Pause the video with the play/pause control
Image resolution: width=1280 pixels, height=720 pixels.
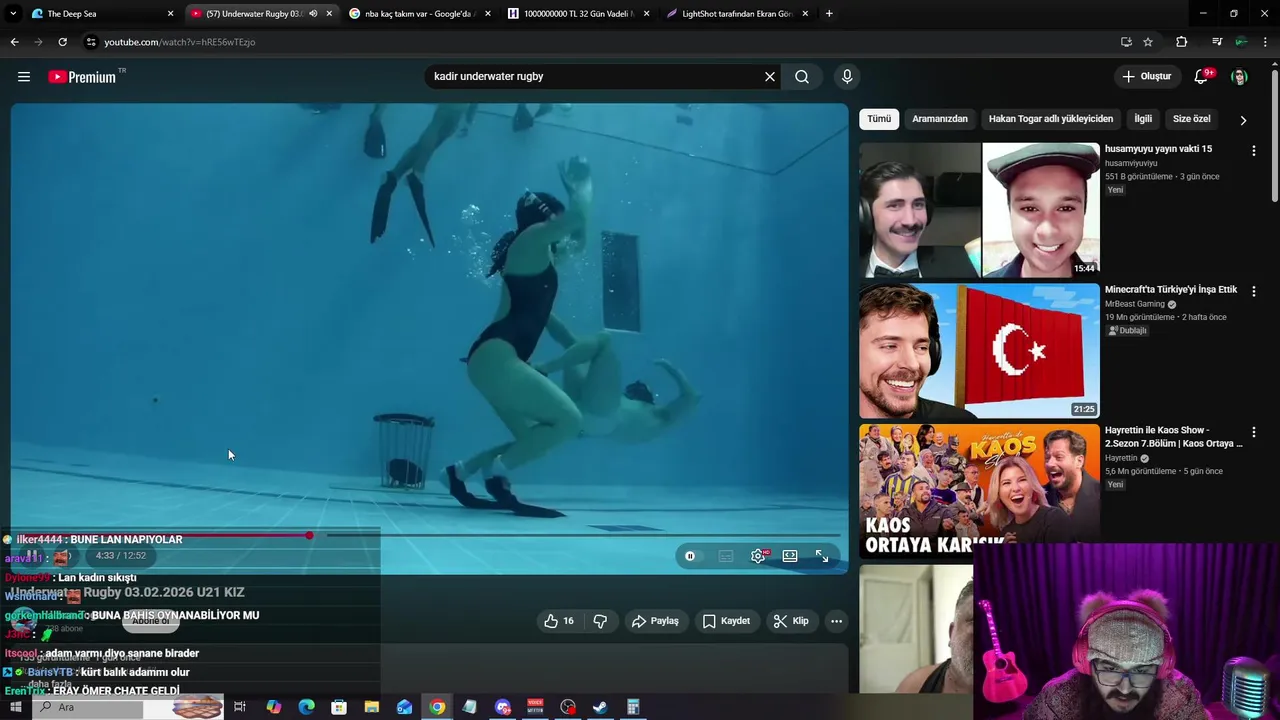tap(33, 556)
